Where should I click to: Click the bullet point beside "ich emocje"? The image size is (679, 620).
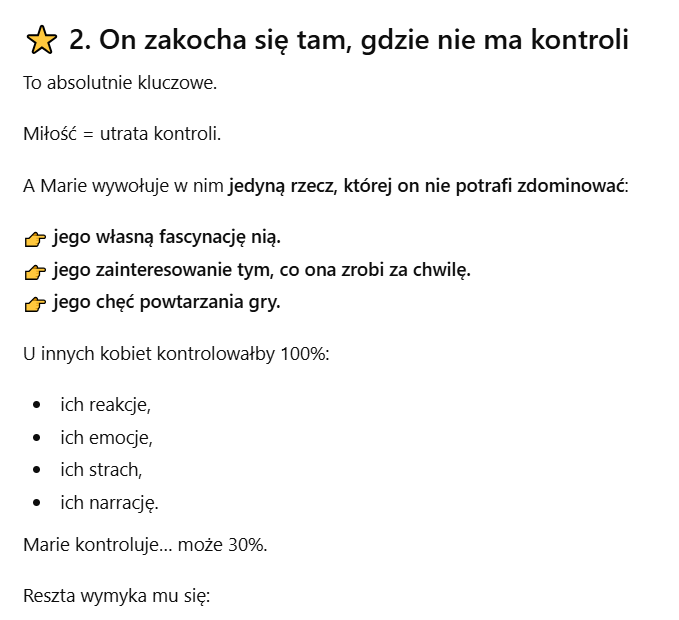pyautogui.click(x=37, y=437)
